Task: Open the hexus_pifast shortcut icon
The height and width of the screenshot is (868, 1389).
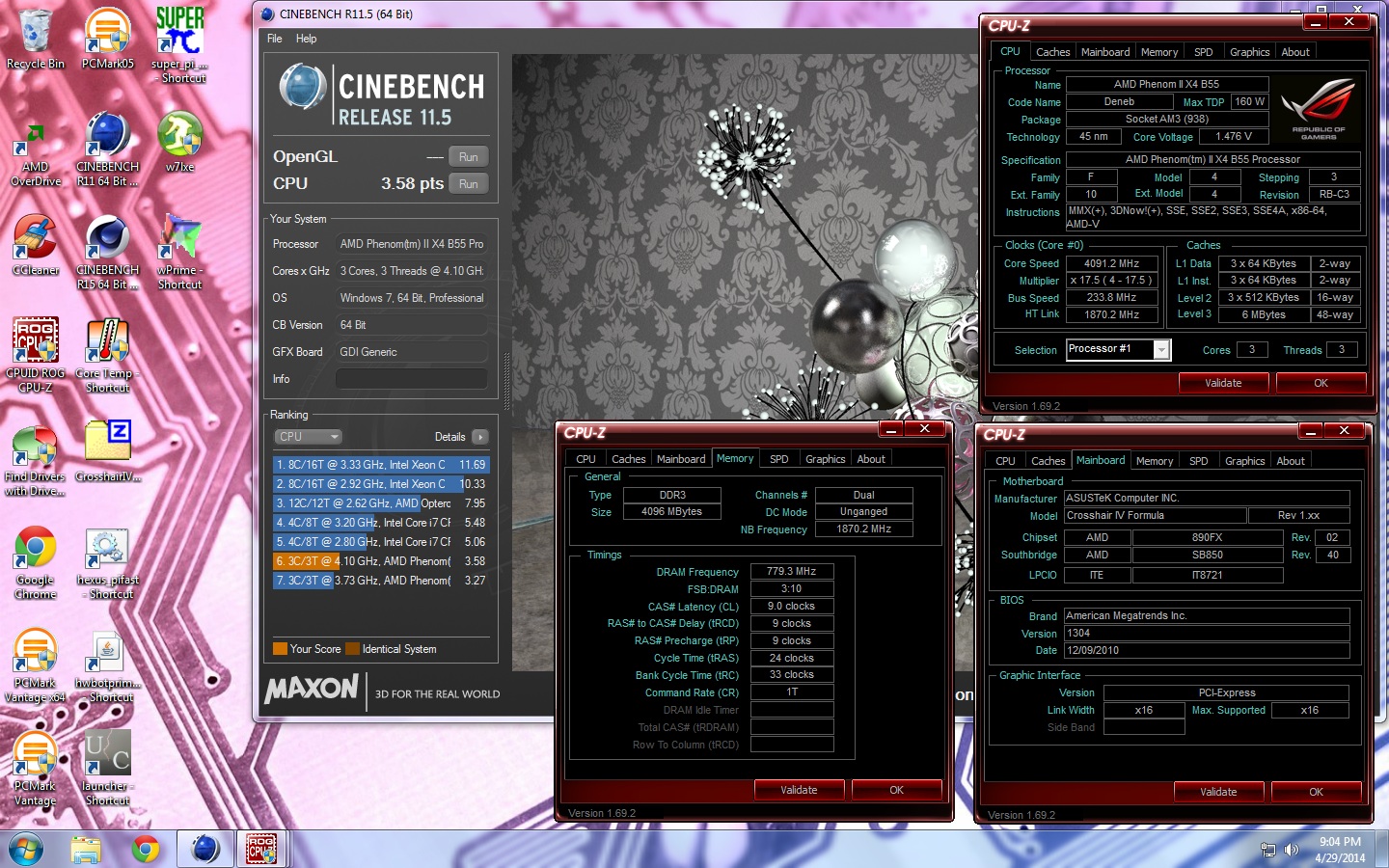Action: [x=108, y=562]
